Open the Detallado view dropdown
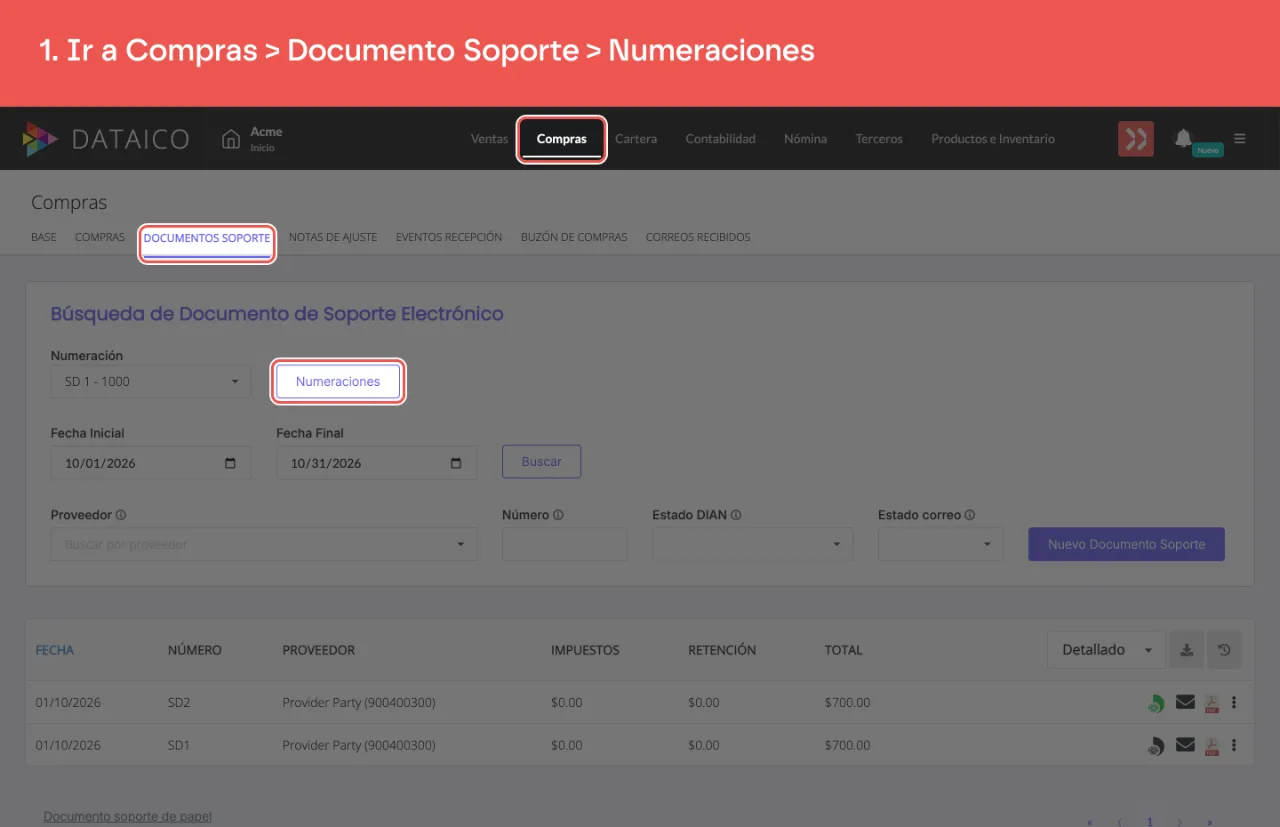 (1106, 650)
